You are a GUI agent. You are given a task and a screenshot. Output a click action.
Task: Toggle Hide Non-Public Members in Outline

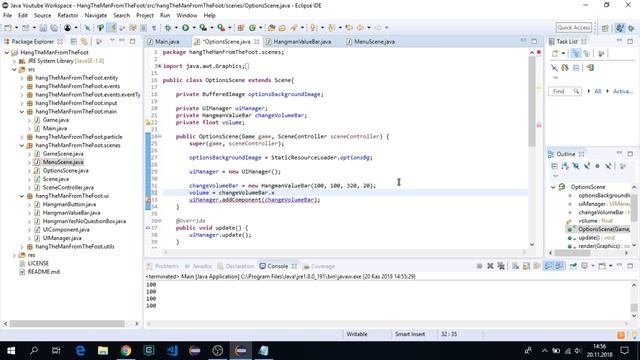coord(597,166)
